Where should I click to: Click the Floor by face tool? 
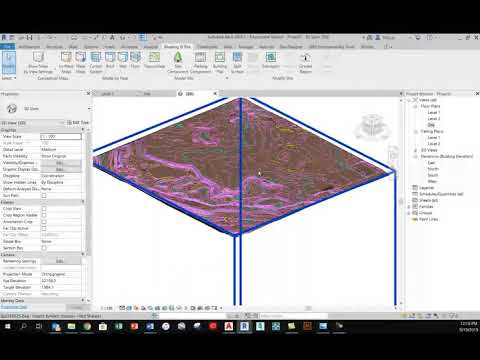135,60
